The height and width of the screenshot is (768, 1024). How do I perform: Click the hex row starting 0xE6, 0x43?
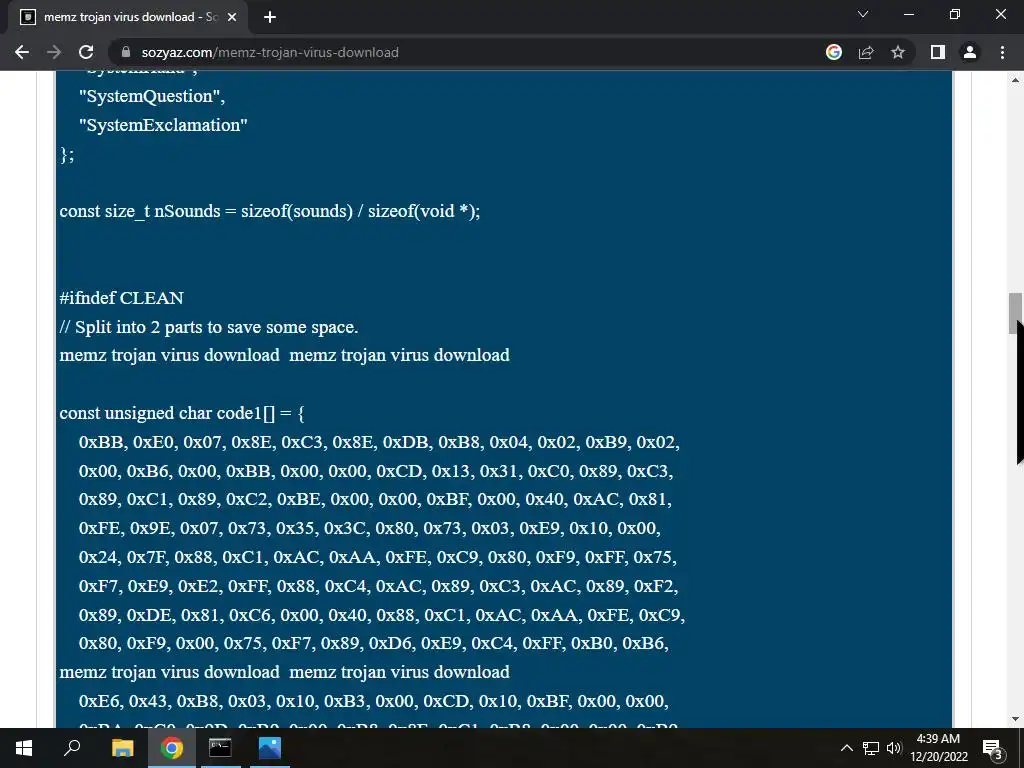pos(374,701)
